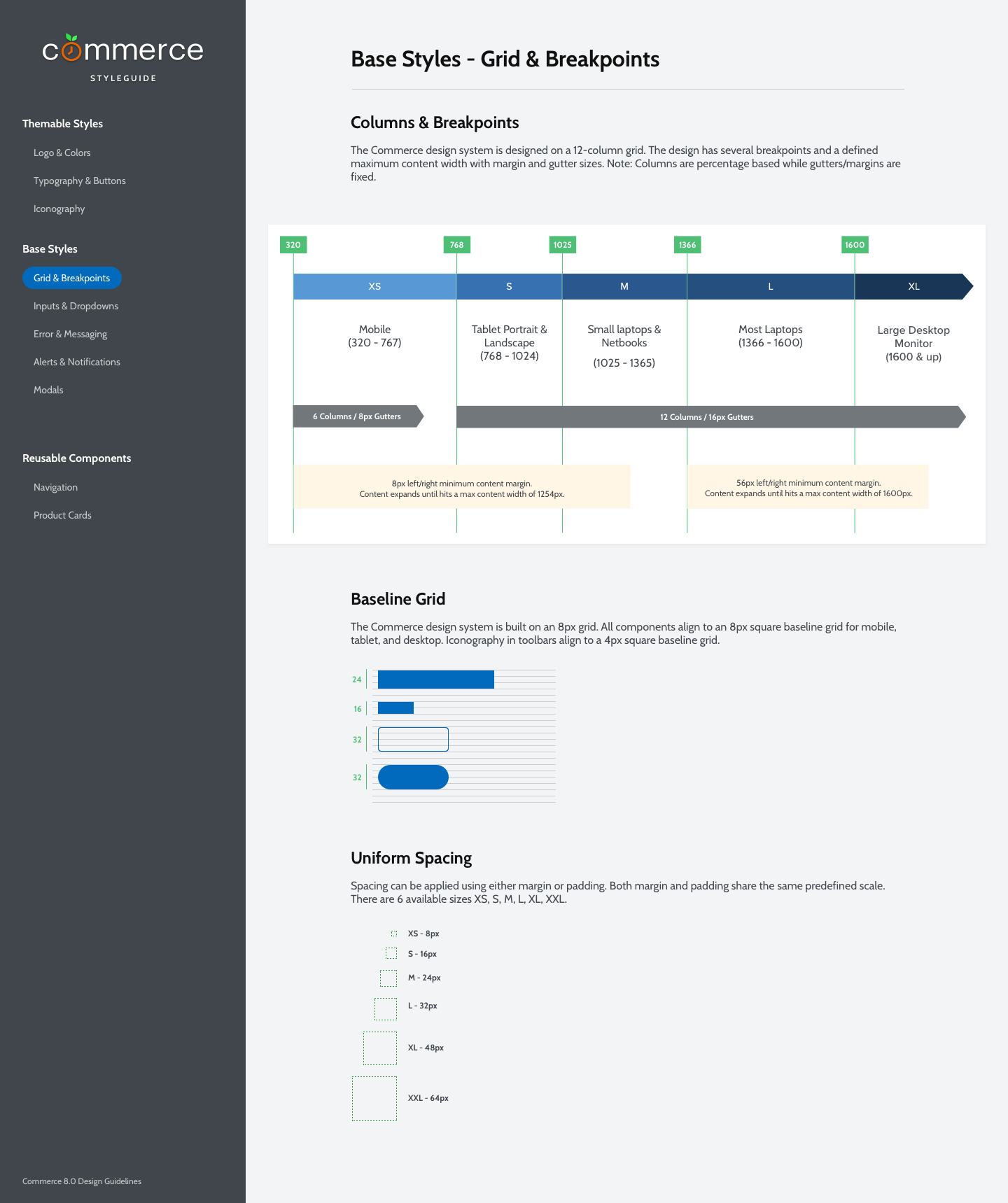The height and width of the screenshot is (1203, 1008).
Task: Open Product Cards page
Action: pyautogui.click(x=62, y=515)
